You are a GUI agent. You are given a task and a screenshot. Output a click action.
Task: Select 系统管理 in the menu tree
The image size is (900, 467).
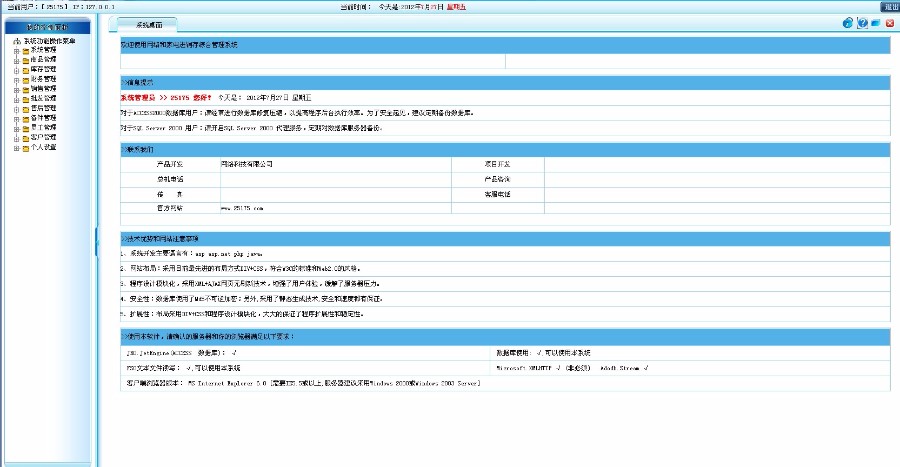(43, 50)
